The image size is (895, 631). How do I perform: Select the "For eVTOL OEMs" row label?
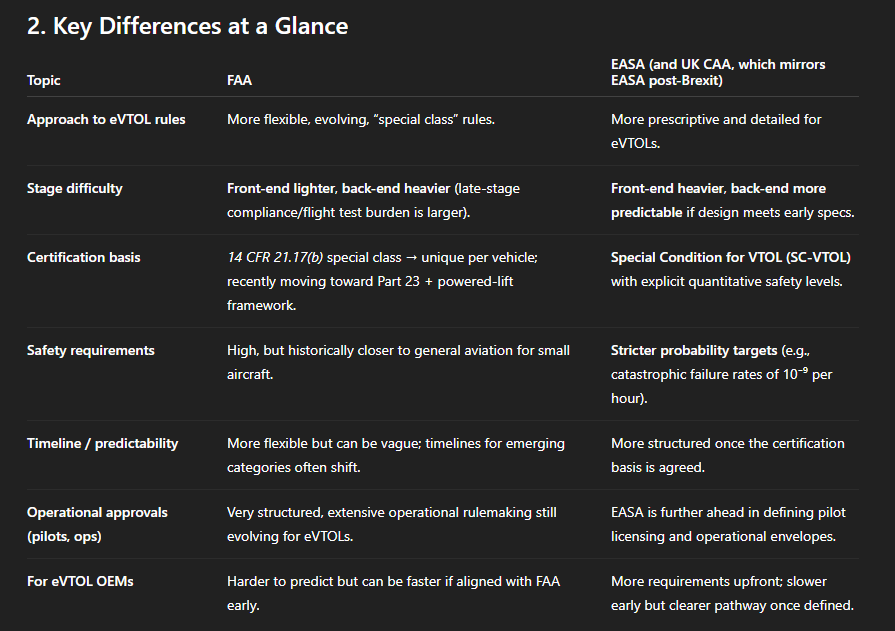(79, 581)
